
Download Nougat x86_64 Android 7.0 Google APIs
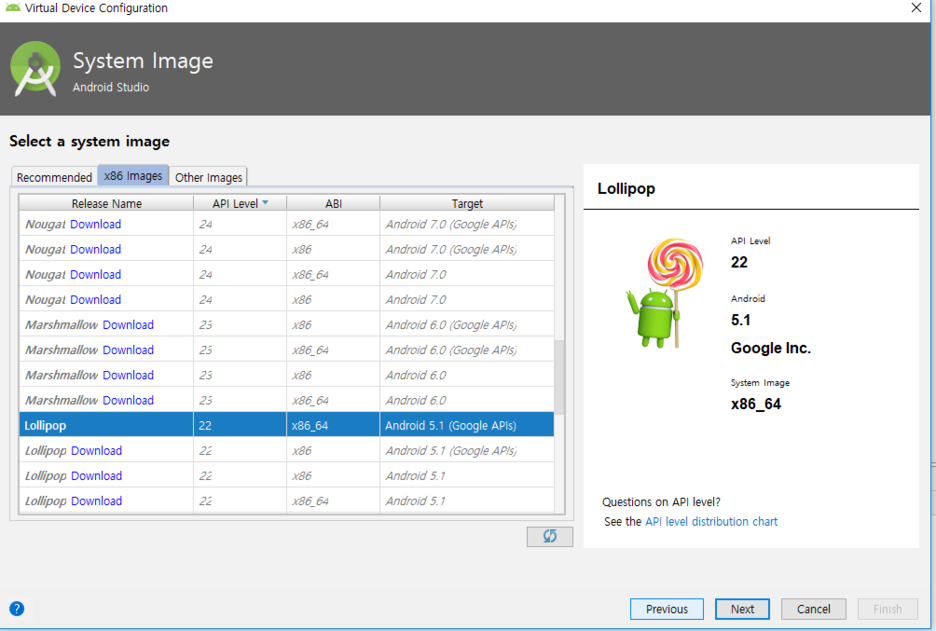[x=96, y=224]
